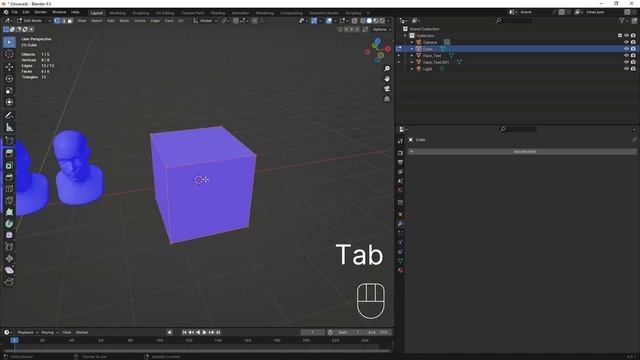Collapse the Collection in Outliner
Viewport: 640px width, 360px height.
[405, 36]
